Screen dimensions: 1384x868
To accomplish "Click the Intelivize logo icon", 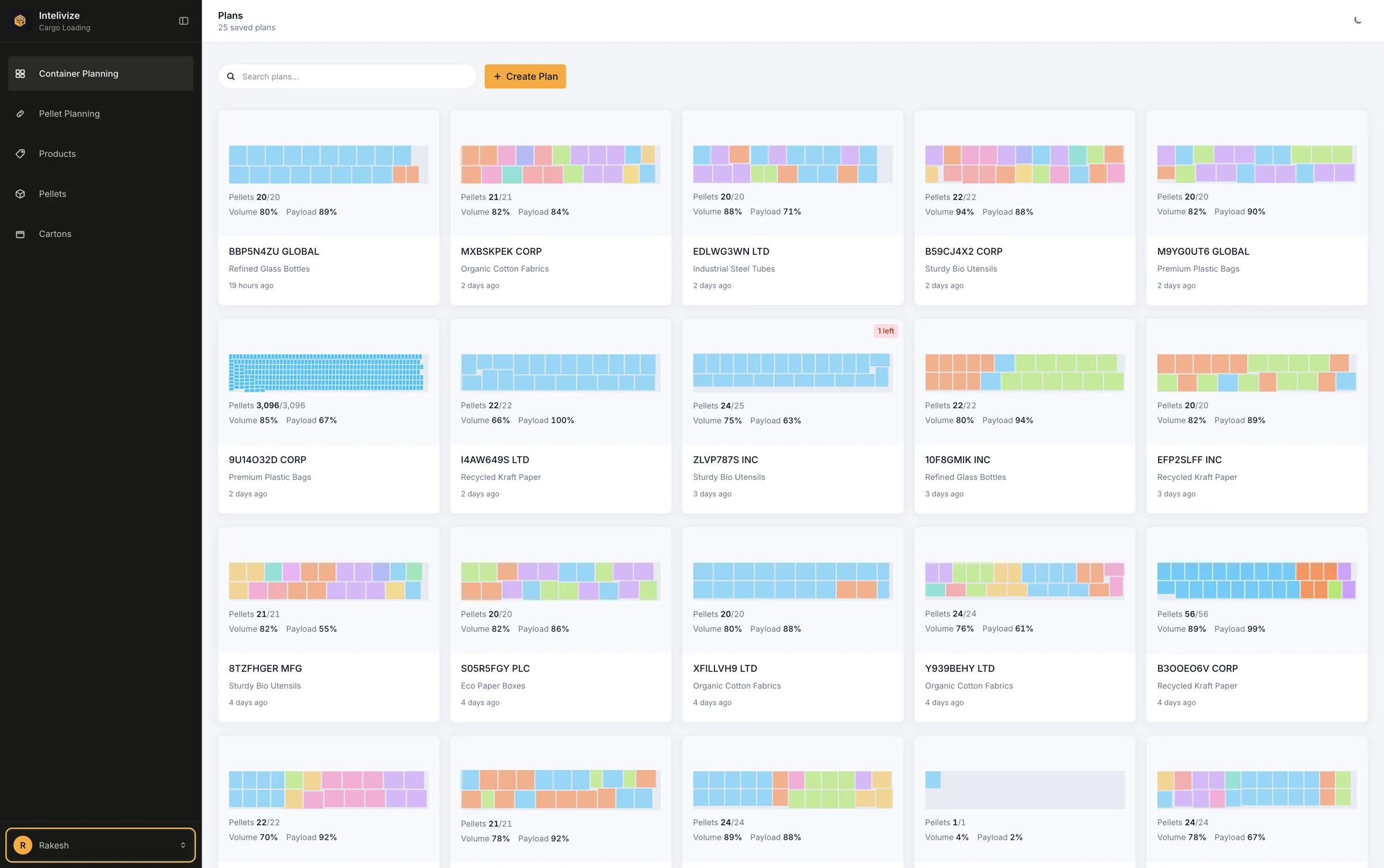I will click(x=20, y=21).
